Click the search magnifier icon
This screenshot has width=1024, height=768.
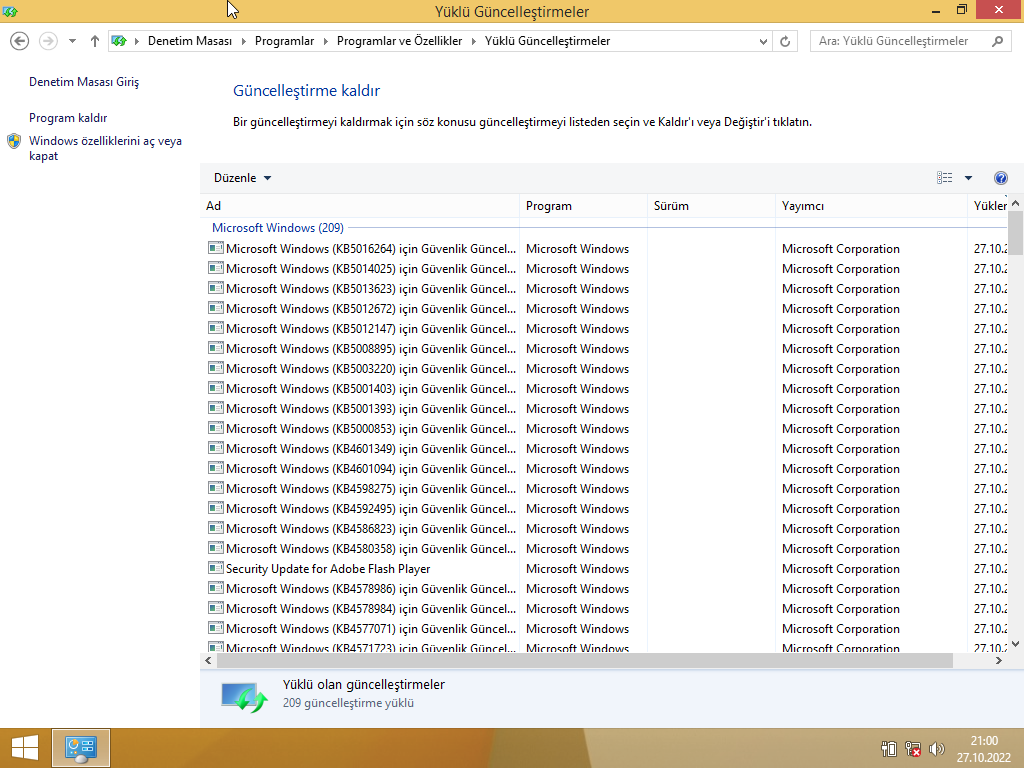[997, 41]
